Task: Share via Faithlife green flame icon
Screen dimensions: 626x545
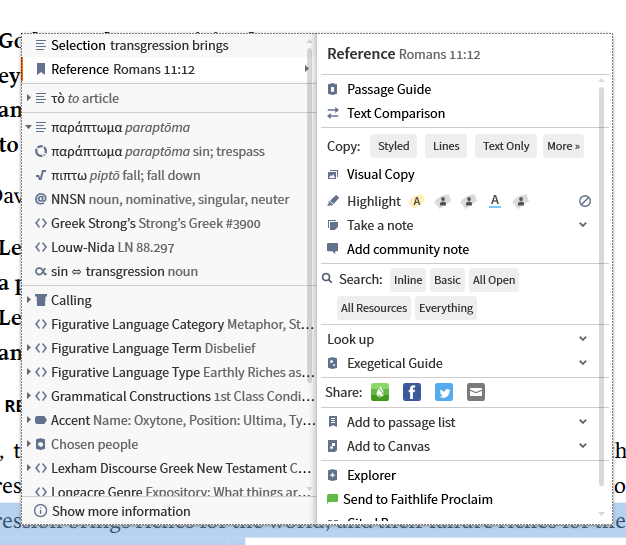Action: (x=380, y=392)
